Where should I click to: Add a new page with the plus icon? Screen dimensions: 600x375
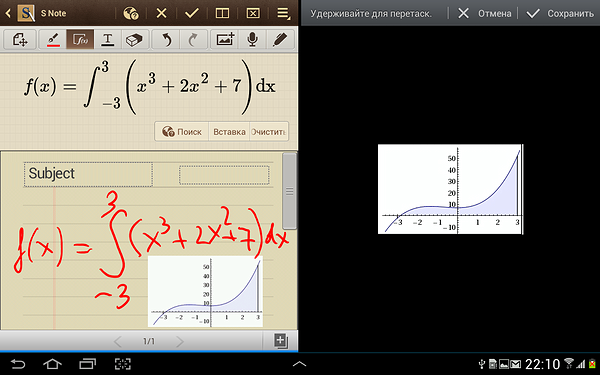click(280, 341)
